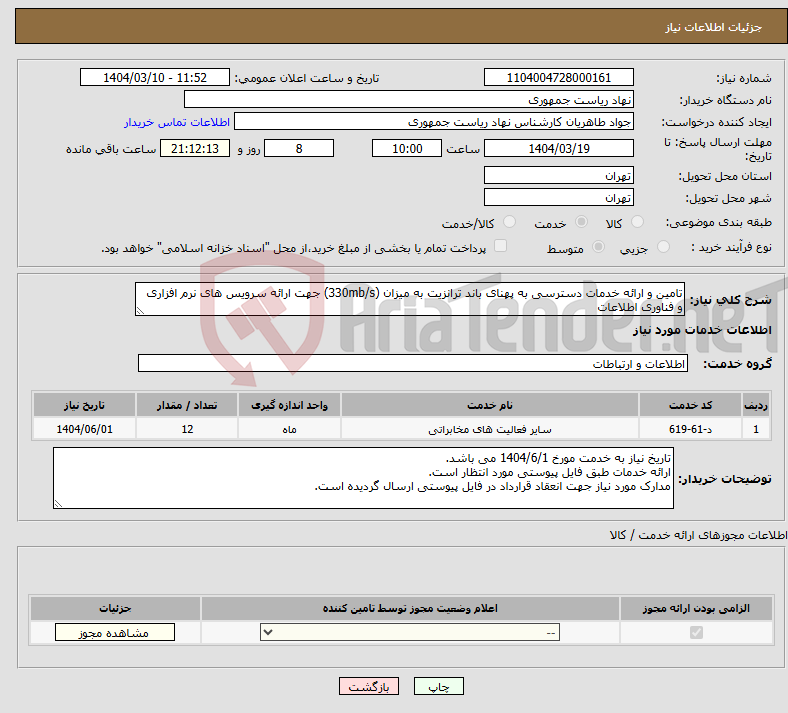This screenshot has width=788, height=713.
Task: Click the remaining days field 8
Action: coord(299,148)
